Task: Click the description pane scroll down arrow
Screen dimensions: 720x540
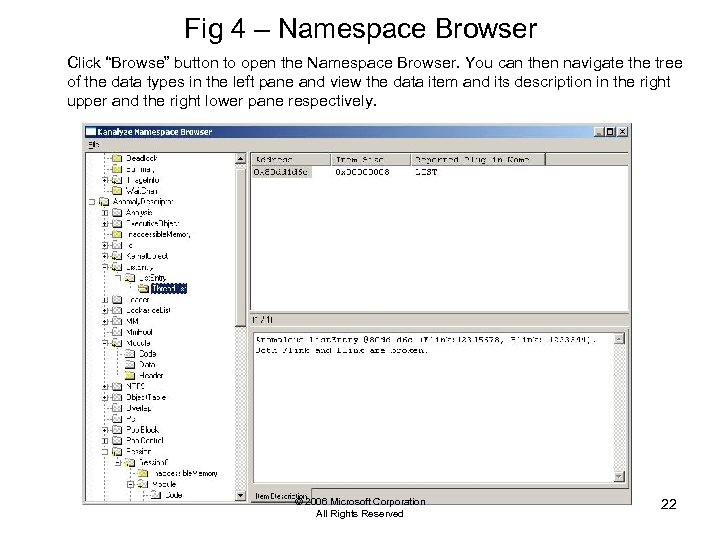Action: [619, 476]
